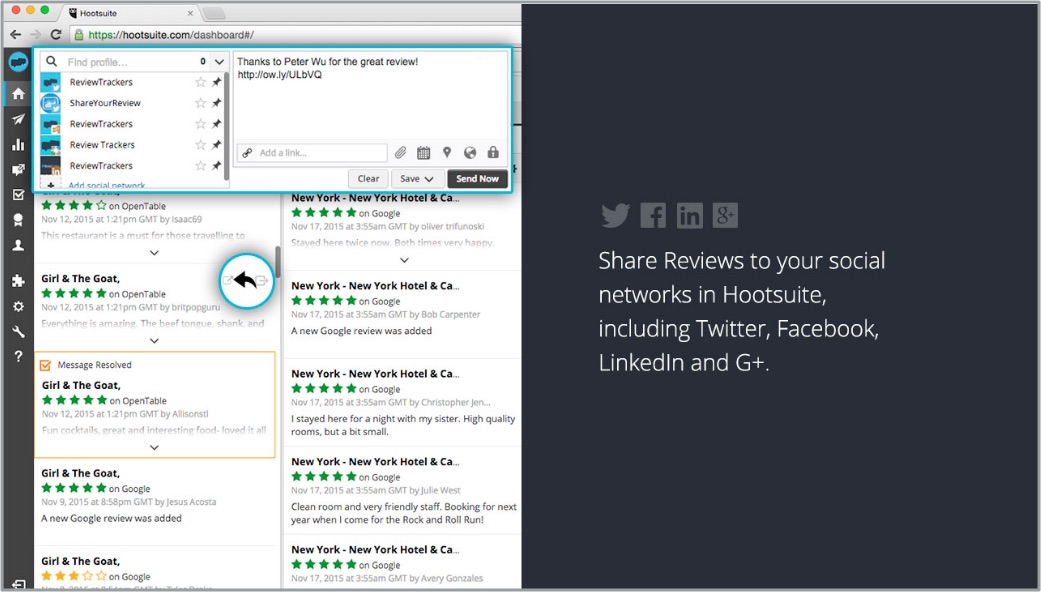Favorite the ReviewTrackers Twitter profile star
1041x592 pixels.
coord(200,82)
